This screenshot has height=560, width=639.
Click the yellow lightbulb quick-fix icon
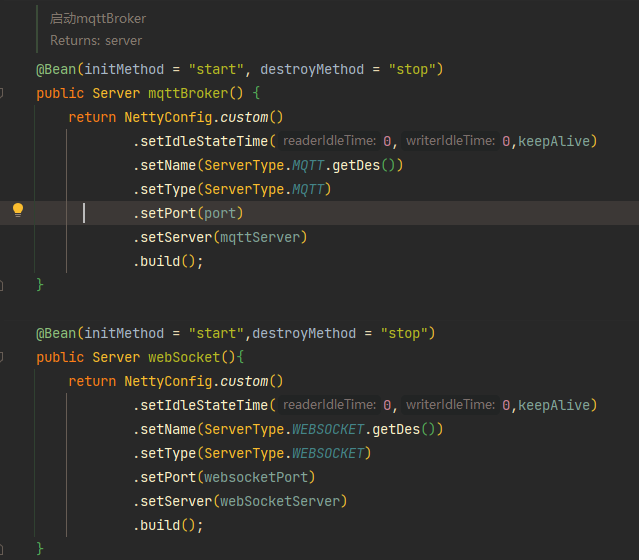[18, 210]
